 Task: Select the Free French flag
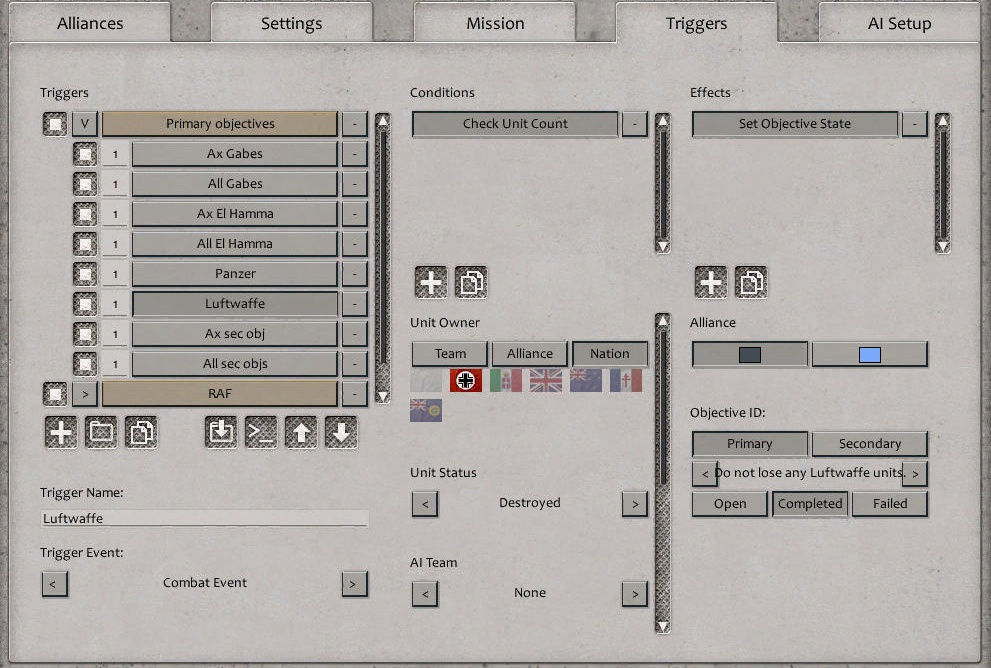click(x=626, y=380)
